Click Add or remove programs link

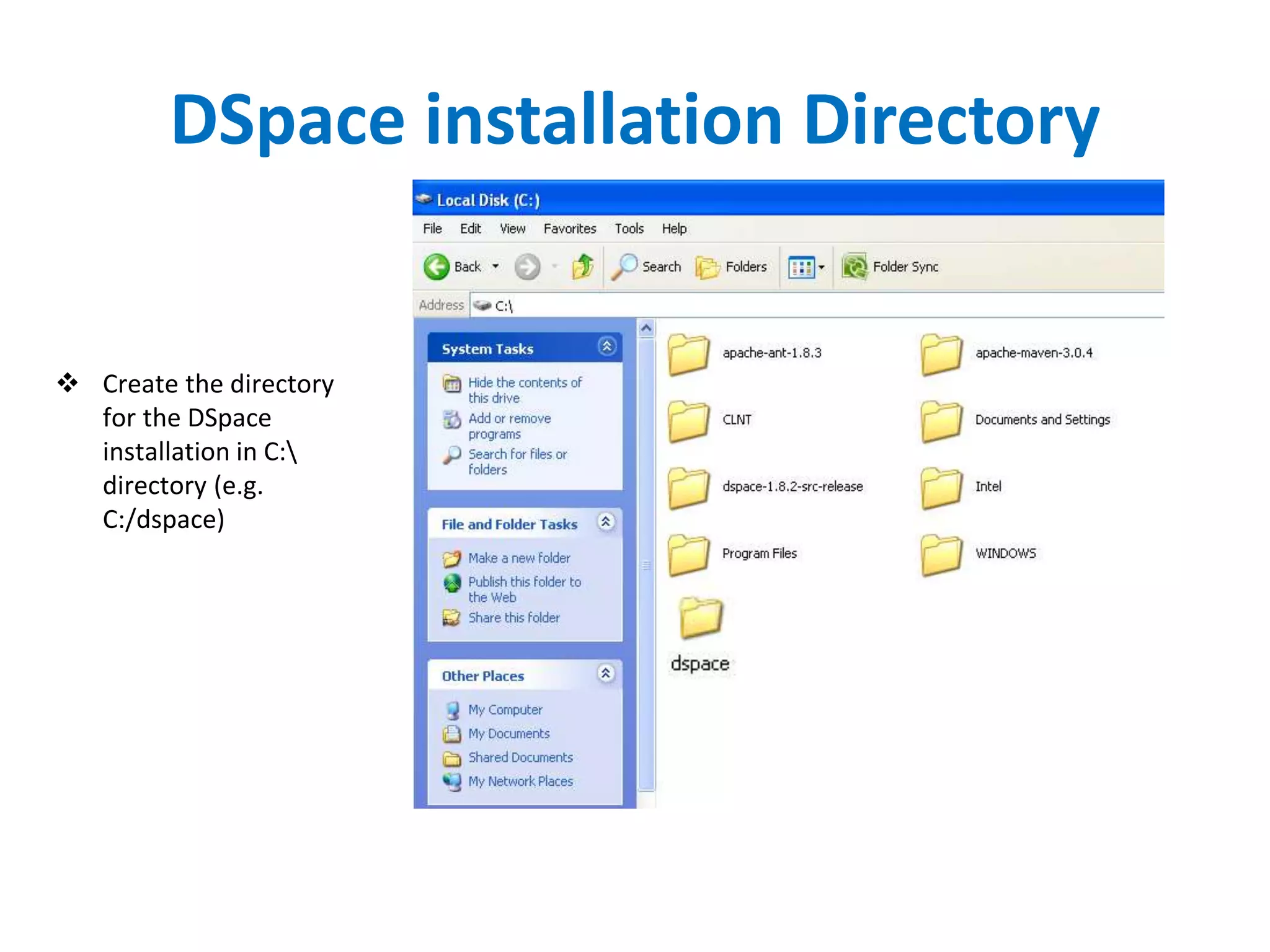click(x=510, y=426)
